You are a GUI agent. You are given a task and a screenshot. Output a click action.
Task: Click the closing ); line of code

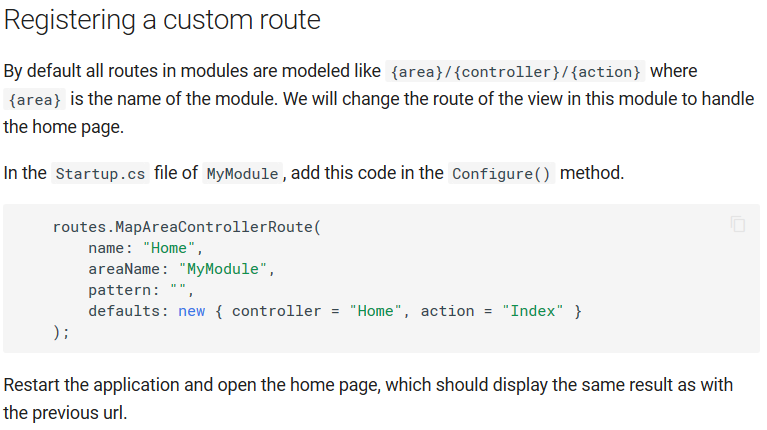pyautogui.click(x=61, y=332)
